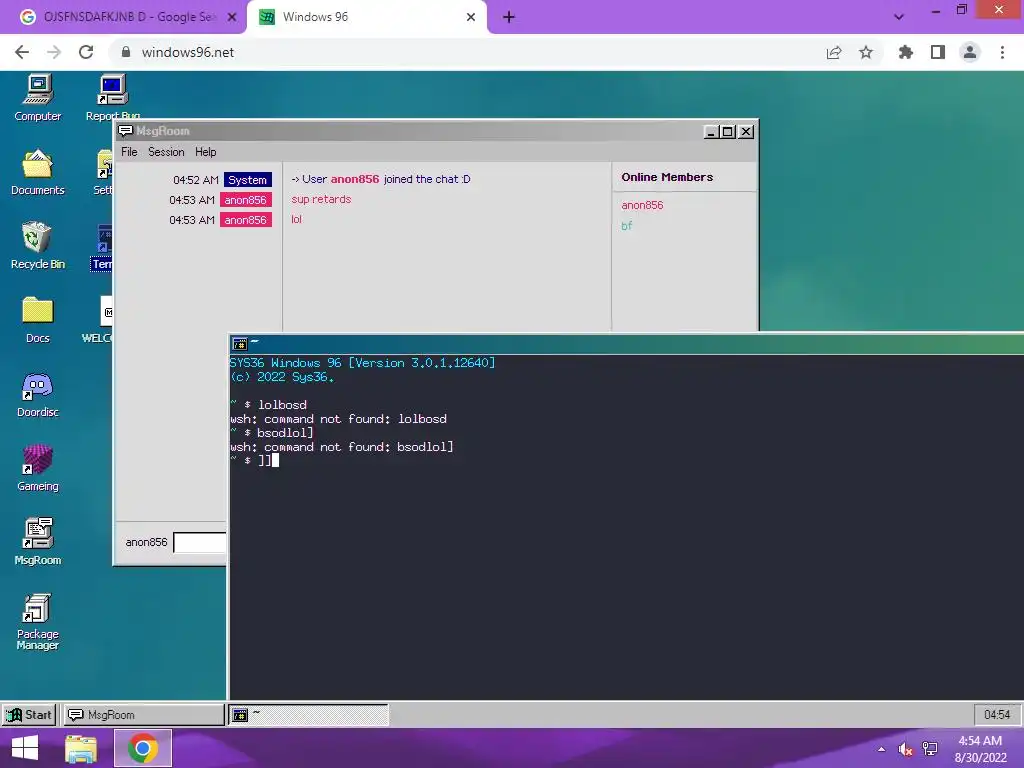Open the Windows host Start button
1024x768 pixels.
coord(25,748)
